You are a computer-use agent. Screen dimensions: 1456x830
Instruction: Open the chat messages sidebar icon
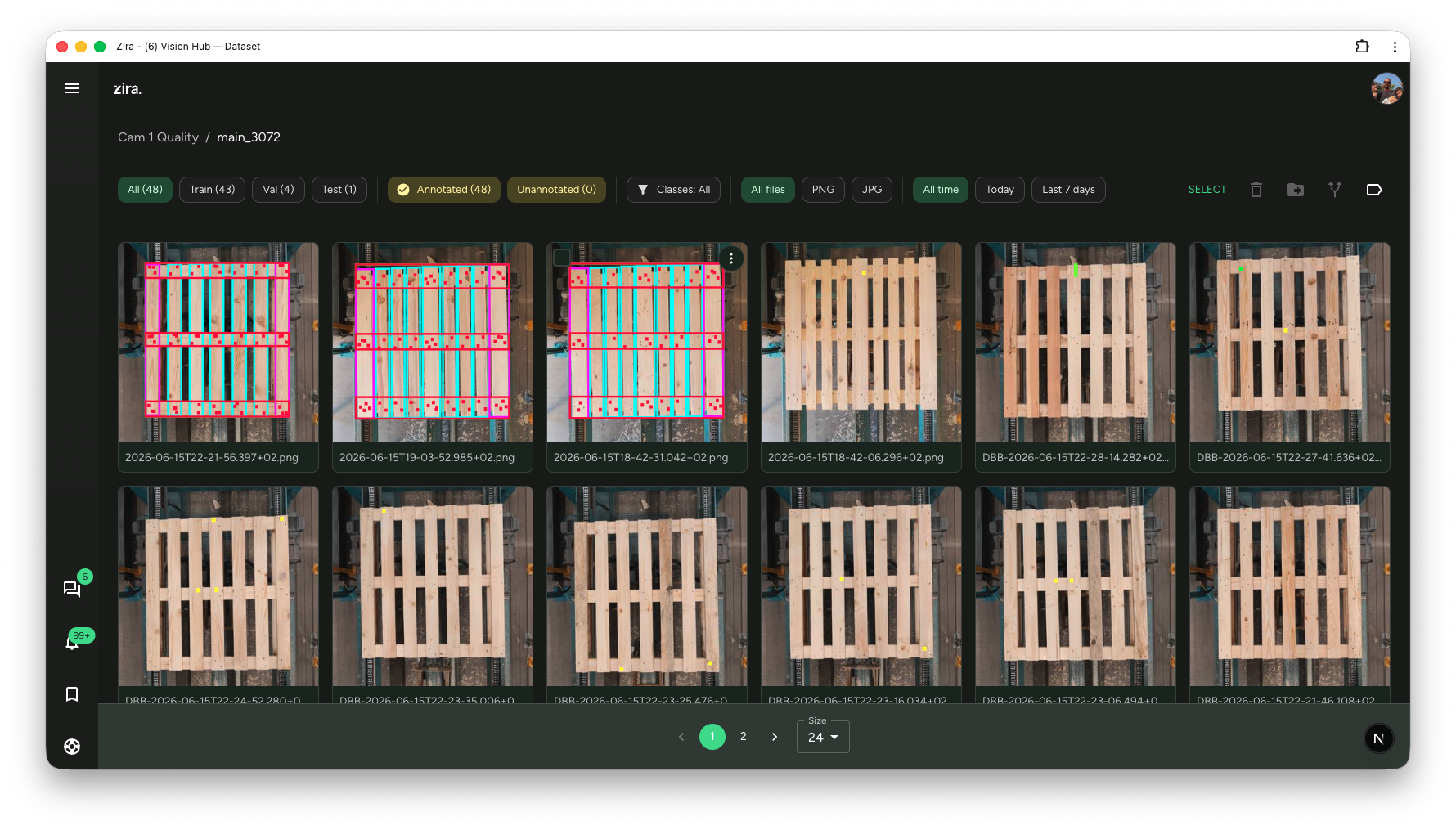point(72,588)
